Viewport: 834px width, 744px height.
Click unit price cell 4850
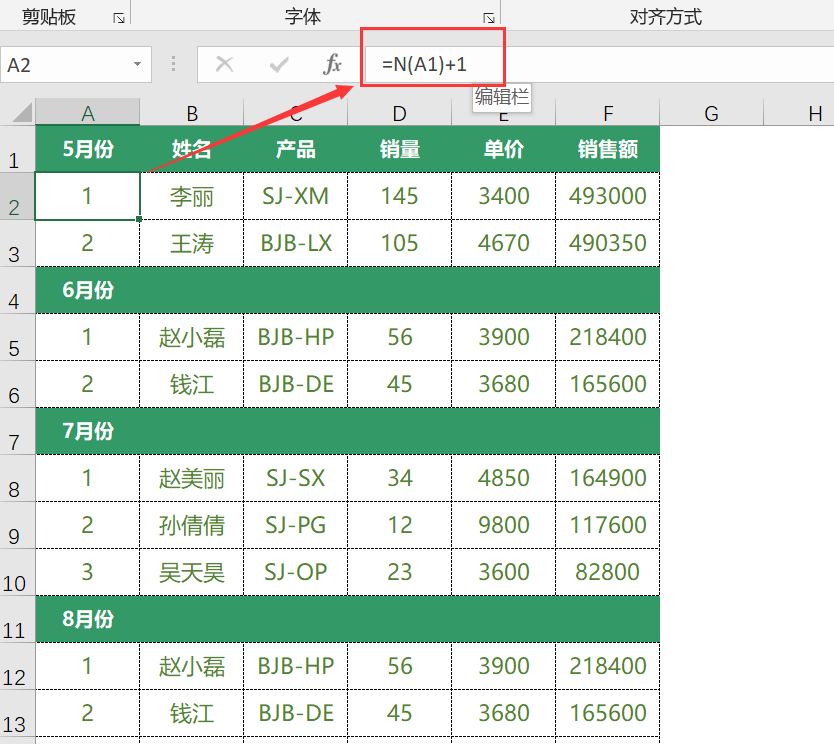(504, 478)
